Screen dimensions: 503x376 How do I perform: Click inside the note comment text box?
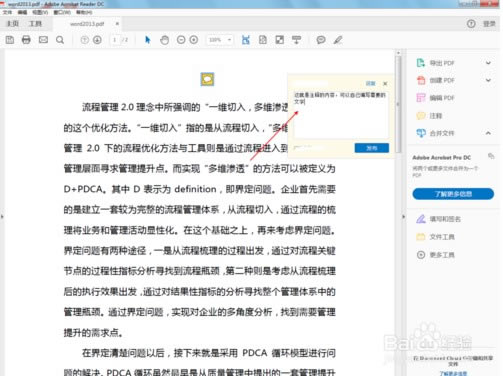coord(341,114)
